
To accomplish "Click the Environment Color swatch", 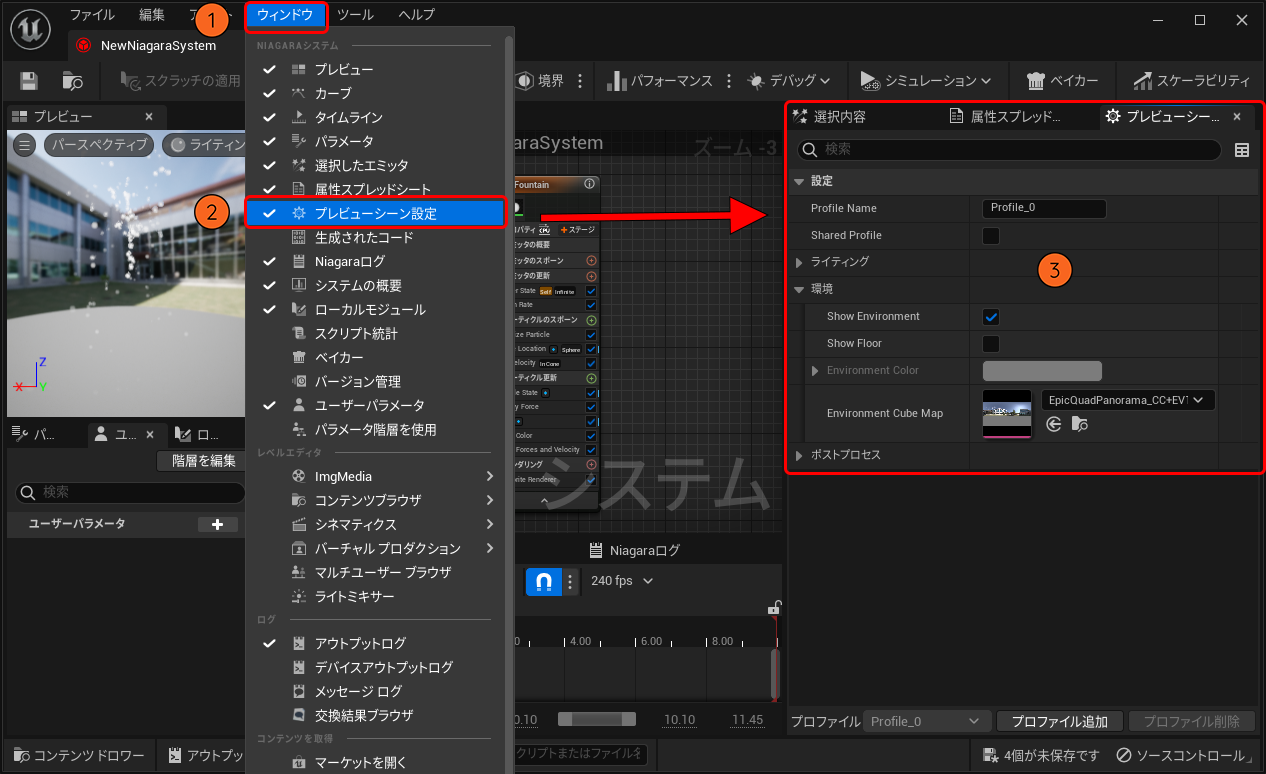I will pyautogui.click(x=1042, y=371).
